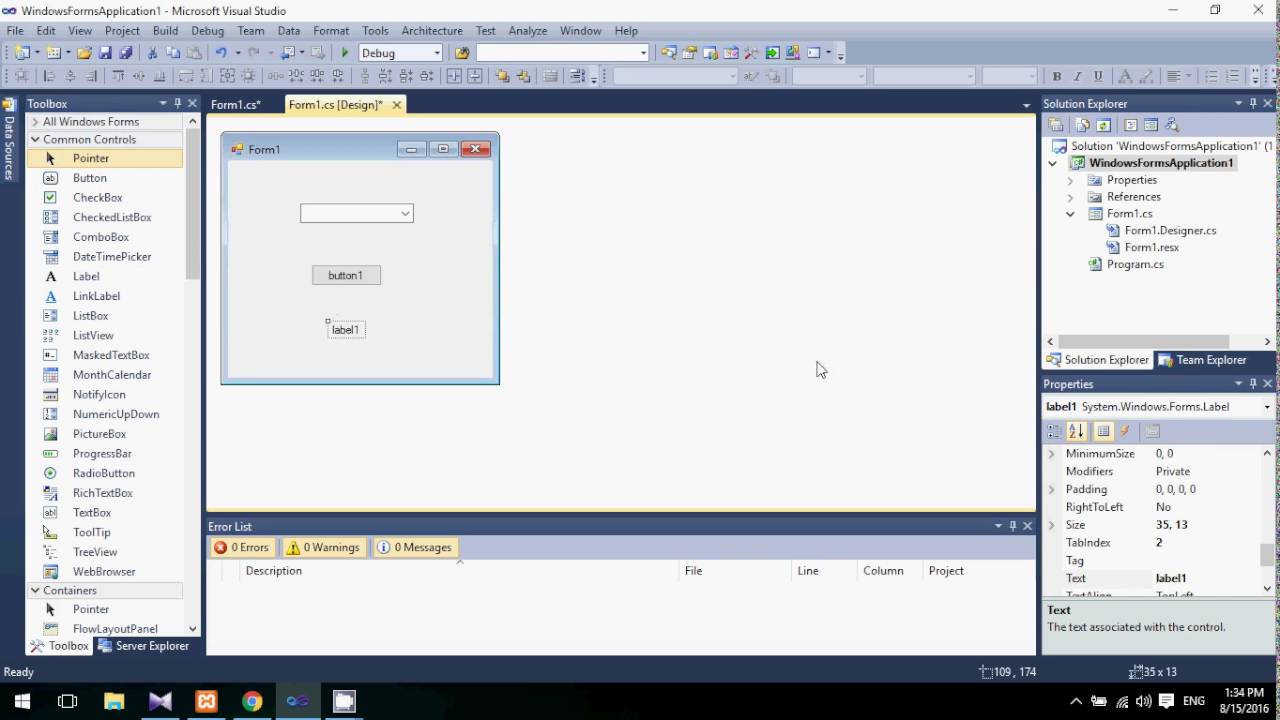Click the Bold formatting icon
Screen dimensions: 1280x720
pos(1056,76)
